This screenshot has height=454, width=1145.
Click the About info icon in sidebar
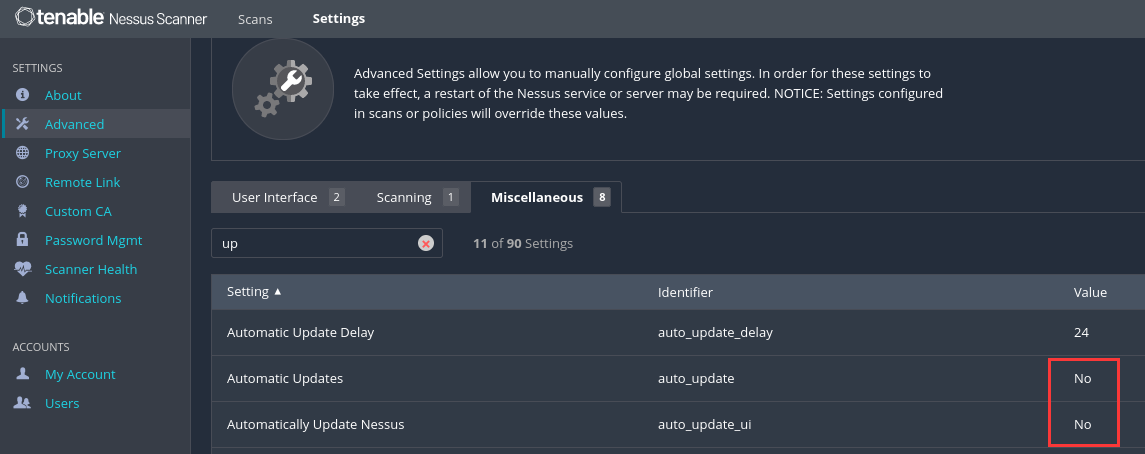(23, 95)
